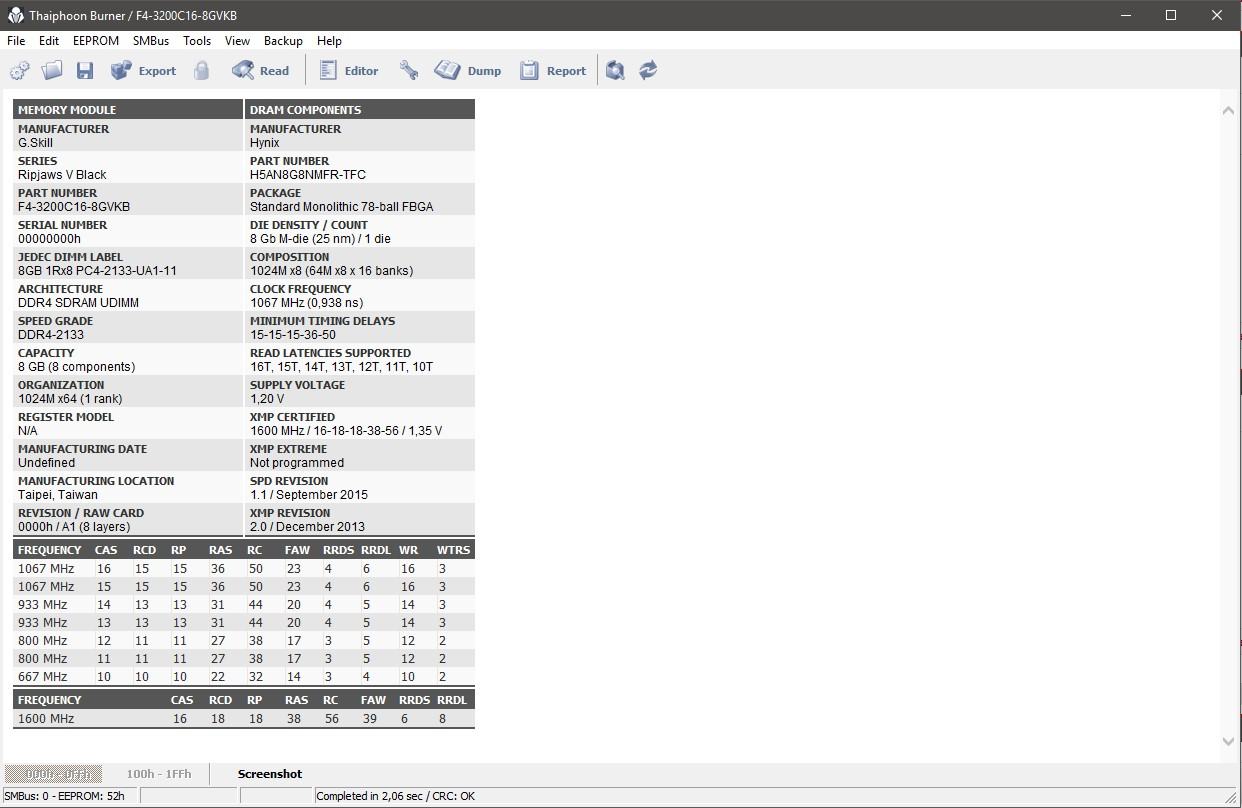Open the Editor from the toolbar

tap(349, 70)
